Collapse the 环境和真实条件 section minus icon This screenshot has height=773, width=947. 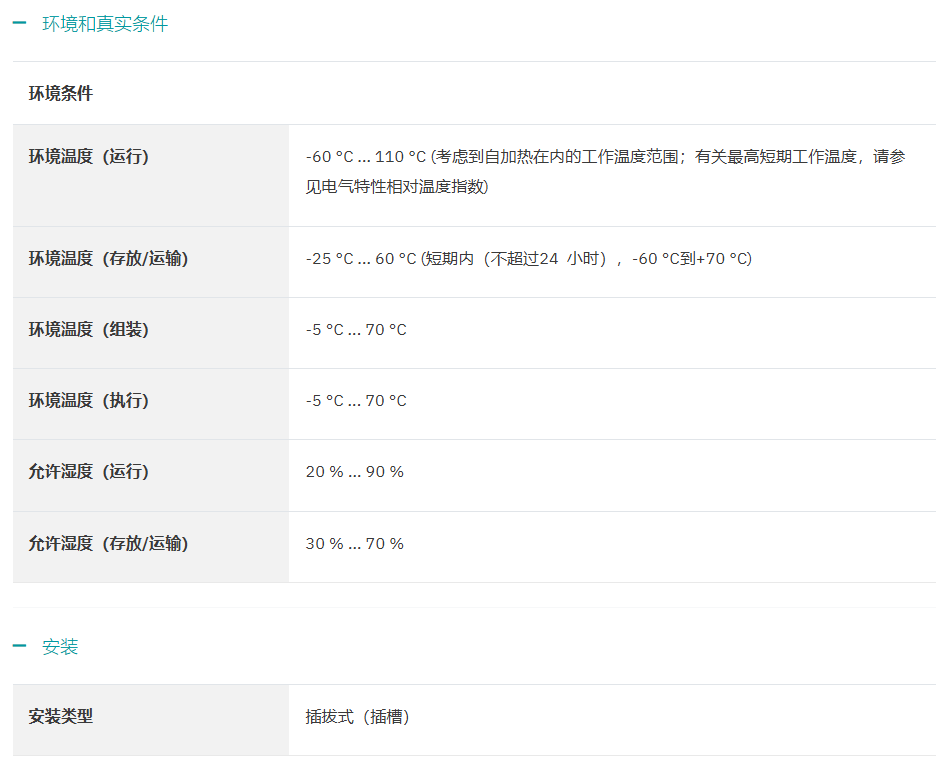(19, 23)
